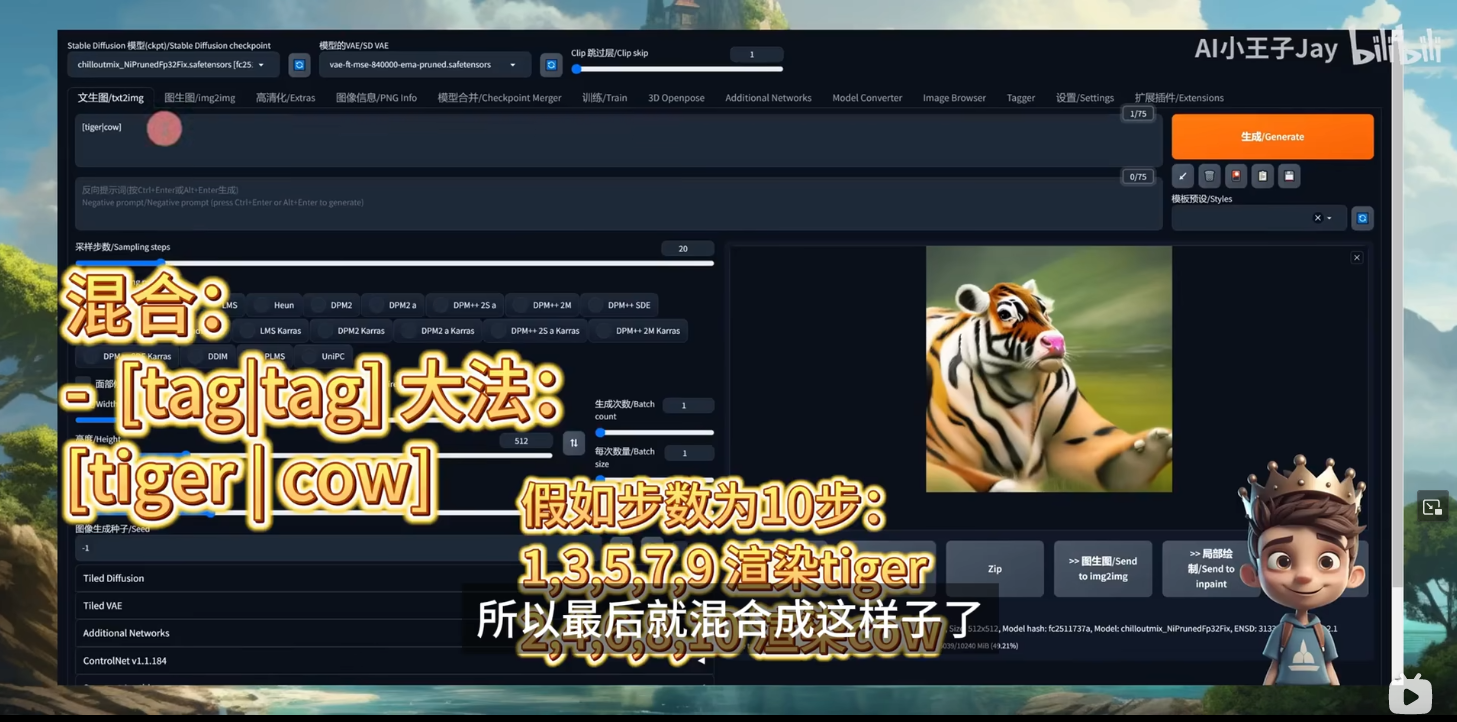Select the DPM2 a Karras sampler
Image resolution: width=1457 pixels, height=722 pixels.
[438, 331]
